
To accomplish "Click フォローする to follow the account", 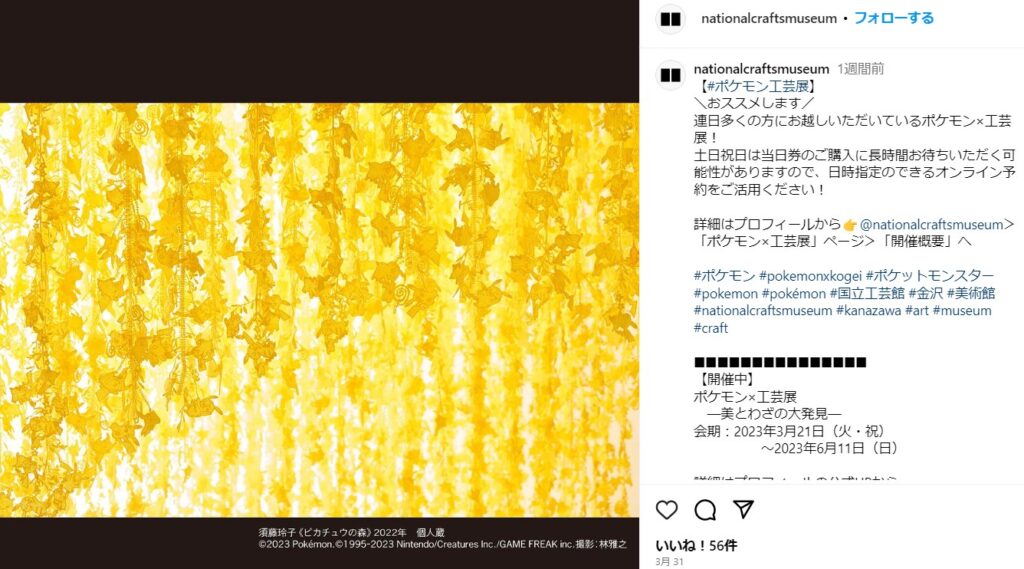I will pos(894,18).
